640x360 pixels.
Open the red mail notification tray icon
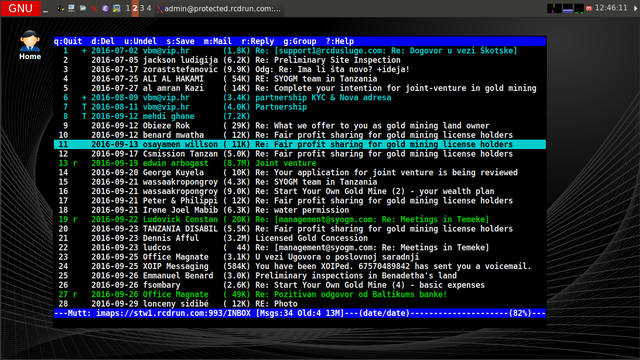coord(589,8)
